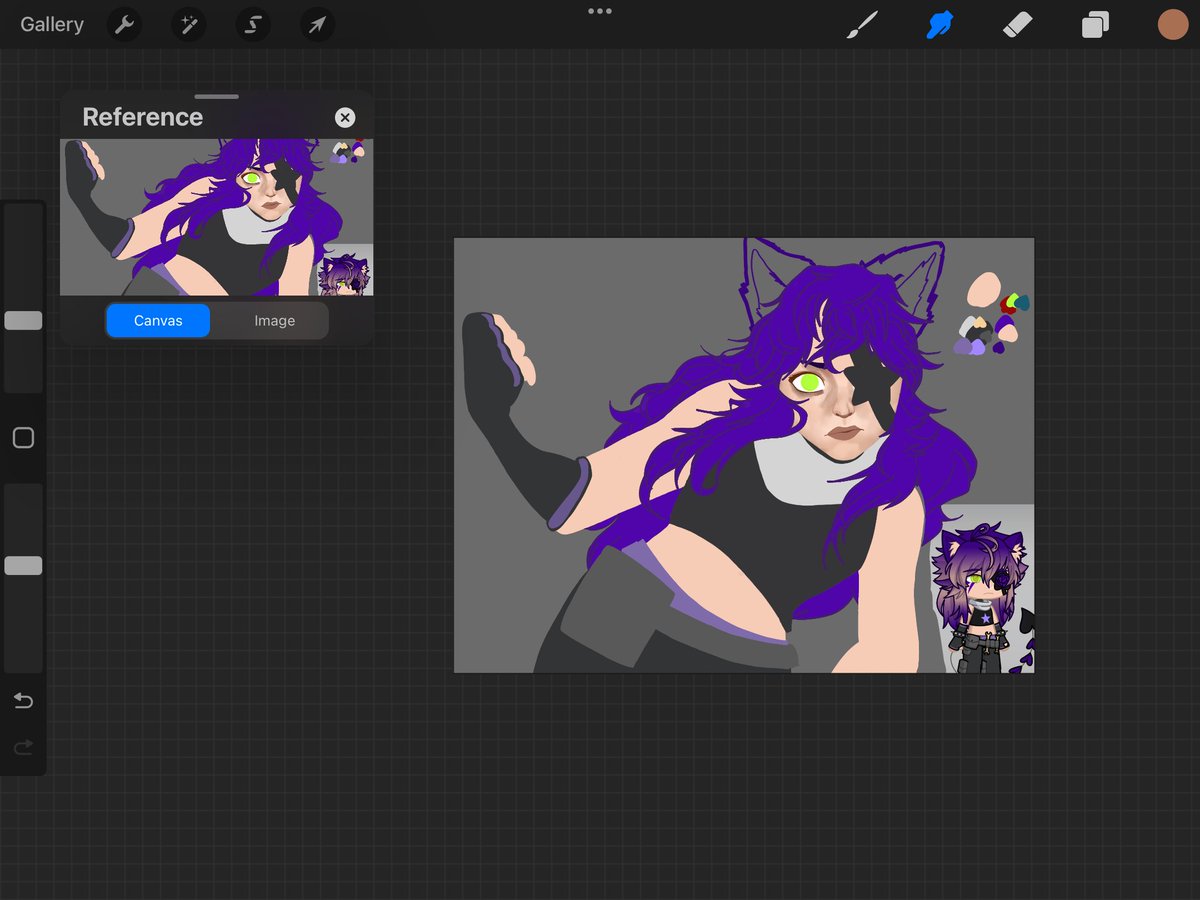Open the Gallery view
The height and width of the screenshot is (900, 1200).
[x=52, y=24]
